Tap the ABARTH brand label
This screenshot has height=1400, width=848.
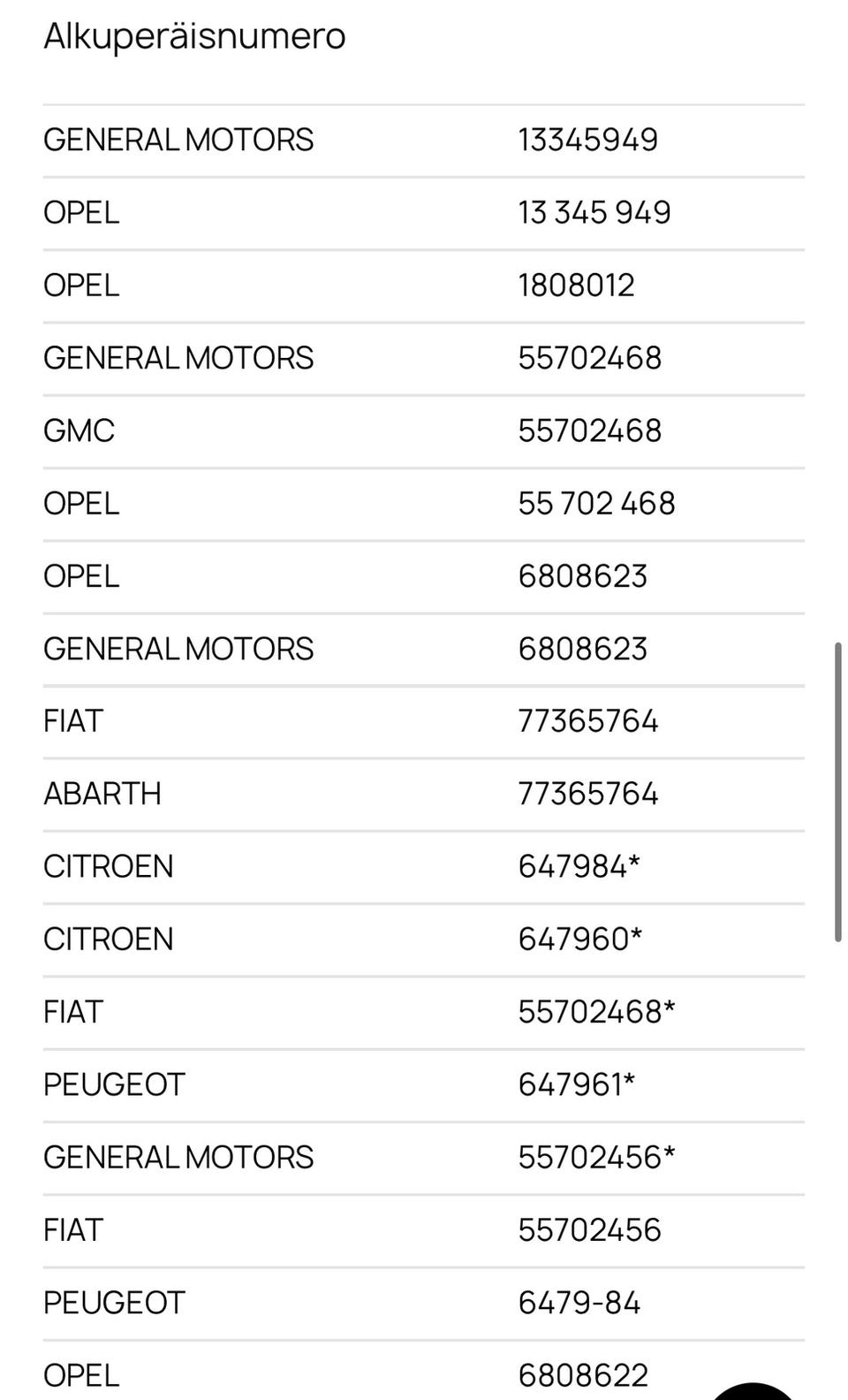coord(102,794)
